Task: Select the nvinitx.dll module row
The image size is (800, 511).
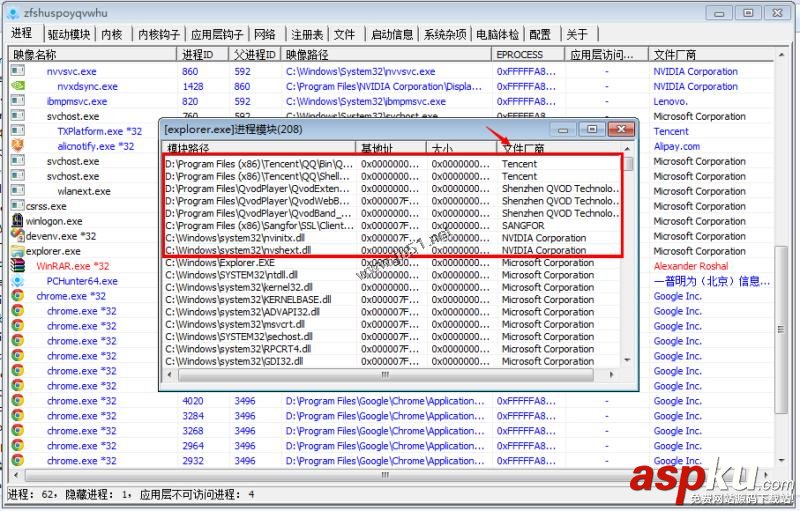Action: pos(392,238)
